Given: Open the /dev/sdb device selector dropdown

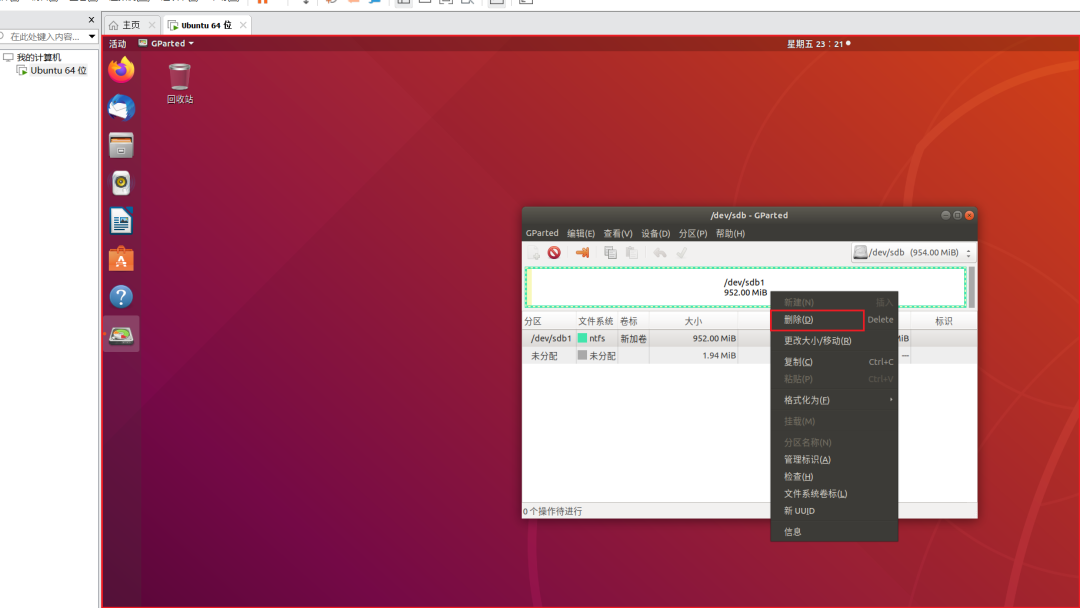Looking at the screenshot, I should point(913,253).
